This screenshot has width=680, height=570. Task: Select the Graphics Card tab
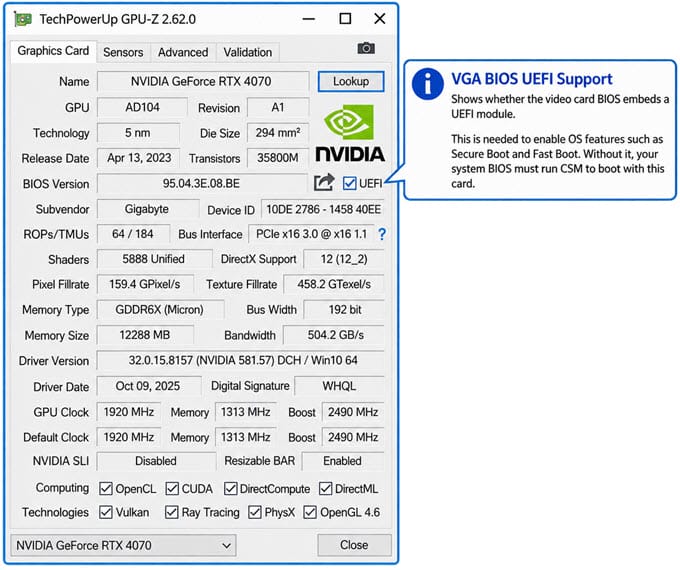coord(53,51)
